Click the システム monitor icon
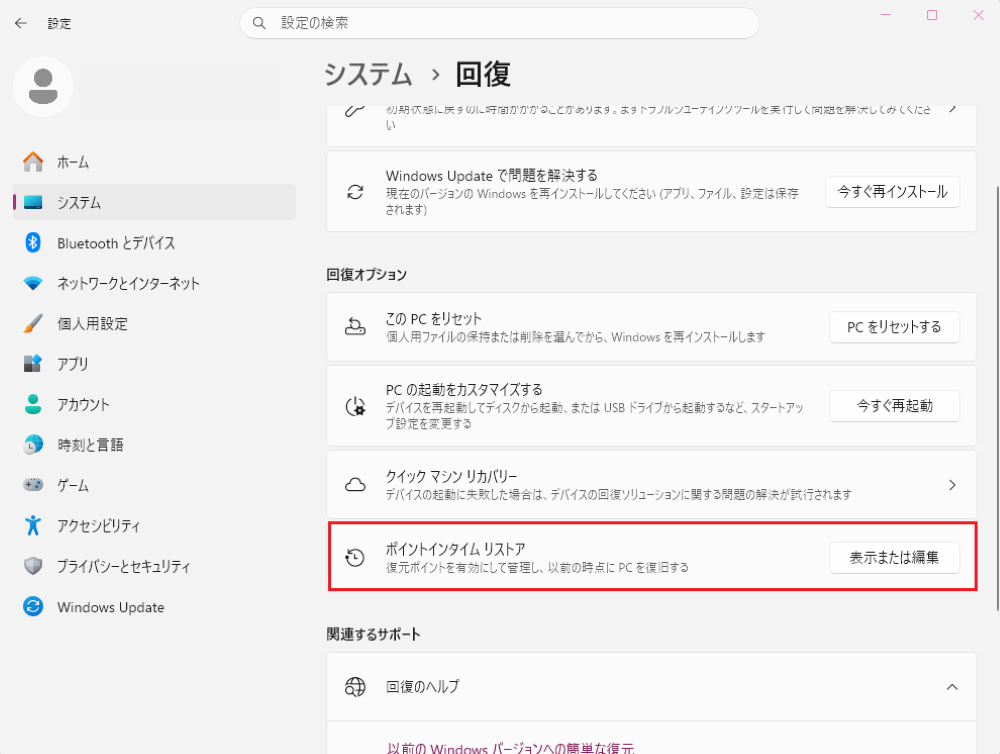Screen dimensions: 1000x754 point(33,202)
